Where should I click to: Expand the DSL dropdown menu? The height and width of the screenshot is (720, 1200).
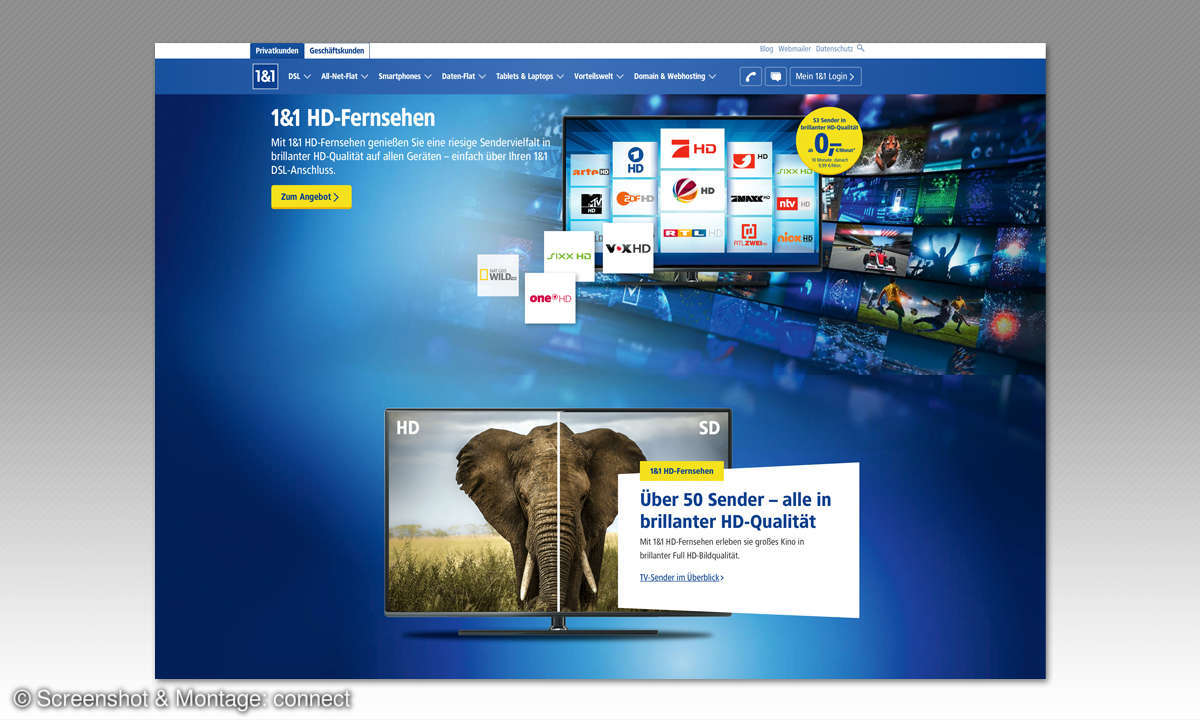click(299, 76)
